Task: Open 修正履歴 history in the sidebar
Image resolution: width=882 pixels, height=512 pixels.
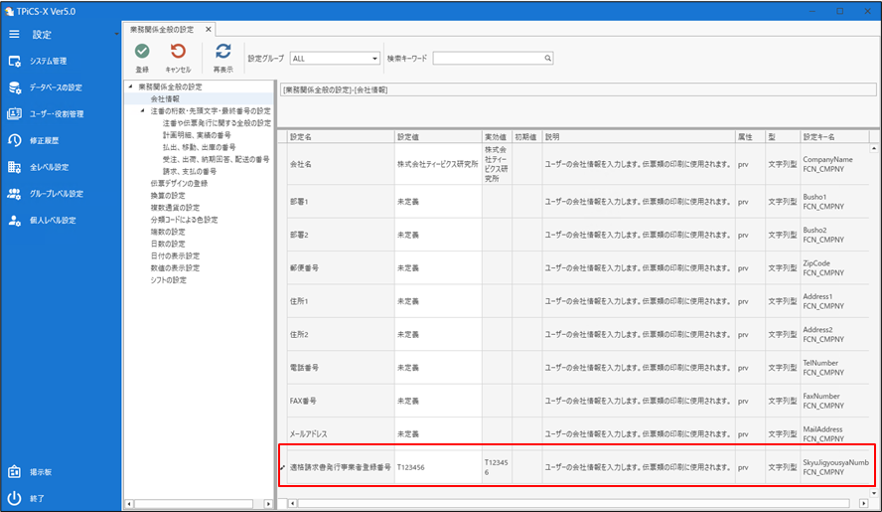Action: (43, 141)
